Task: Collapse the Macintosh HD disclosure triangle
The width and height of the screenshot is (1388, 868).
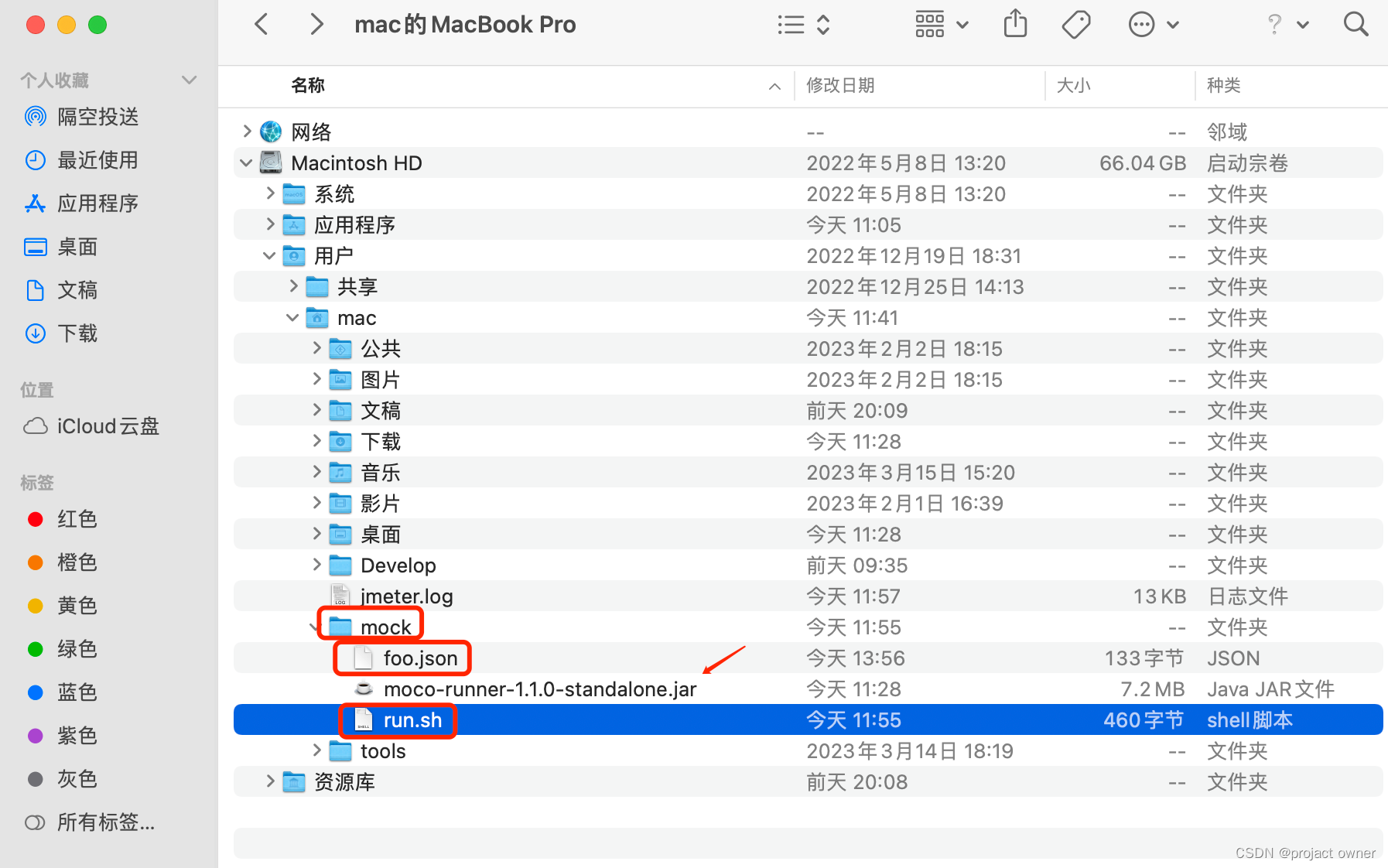Action: coord(246,162)
